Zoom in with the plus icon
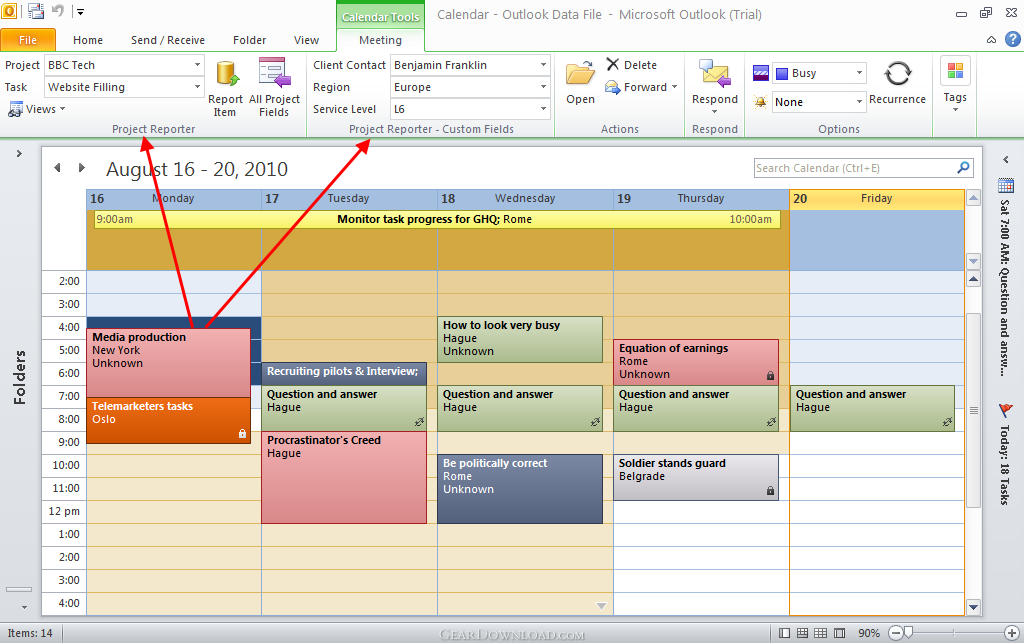Viewport: 1024px width, 643px height. pos(1012,633)
